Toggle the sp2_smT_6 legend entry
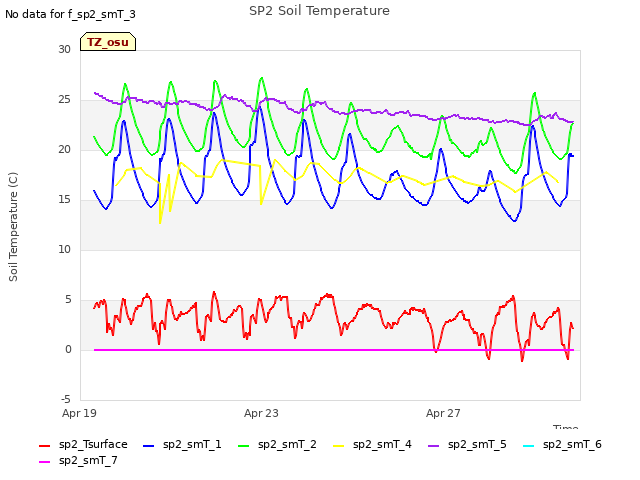Image resolution: width=640 pixels, height=480 pixels. coord(562,444)
